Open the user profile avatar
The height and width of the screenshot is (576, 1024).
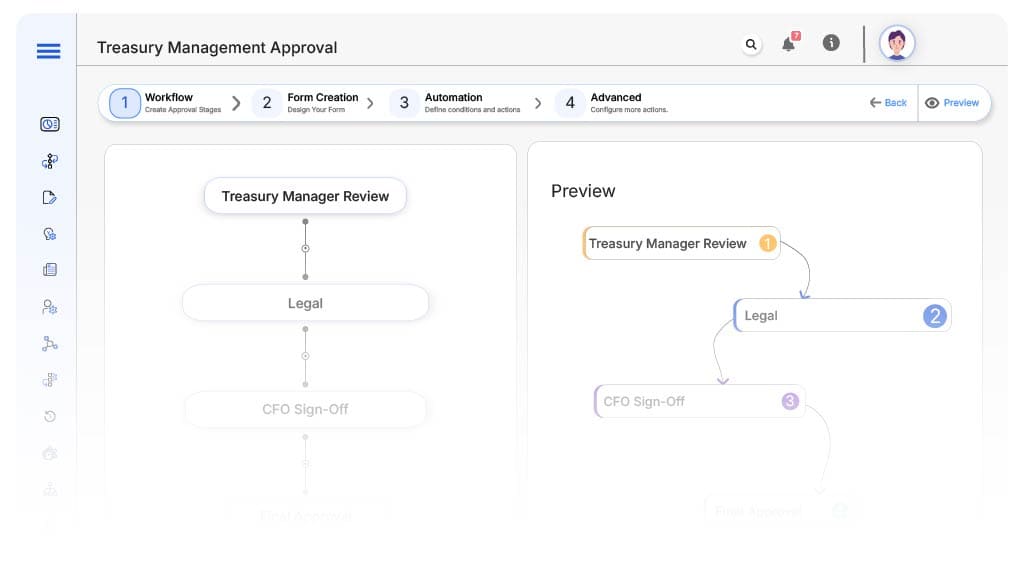[x=897, y=43]
